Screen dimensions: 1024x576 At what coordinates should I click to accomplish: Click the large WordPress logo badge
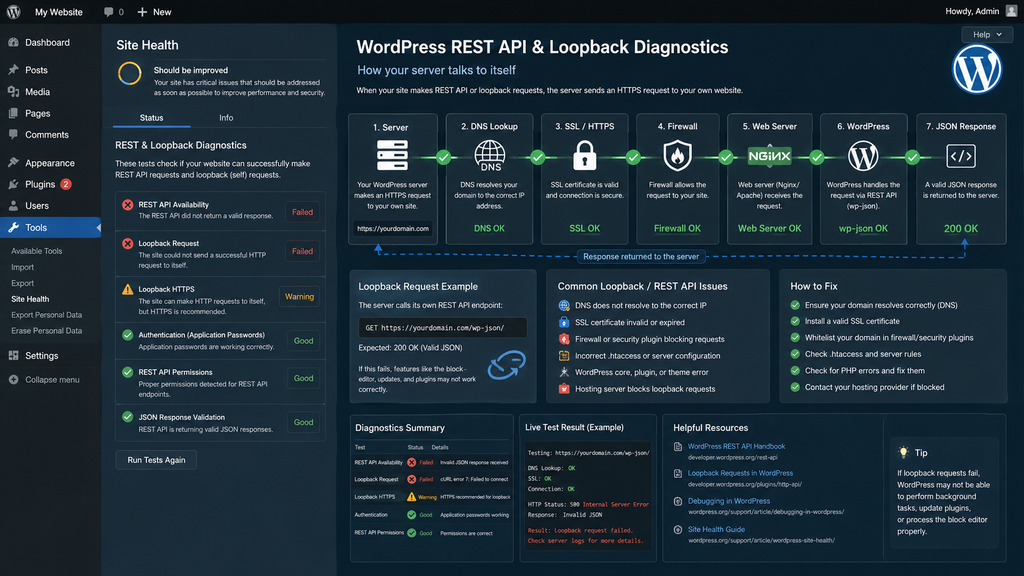(977, 69)
